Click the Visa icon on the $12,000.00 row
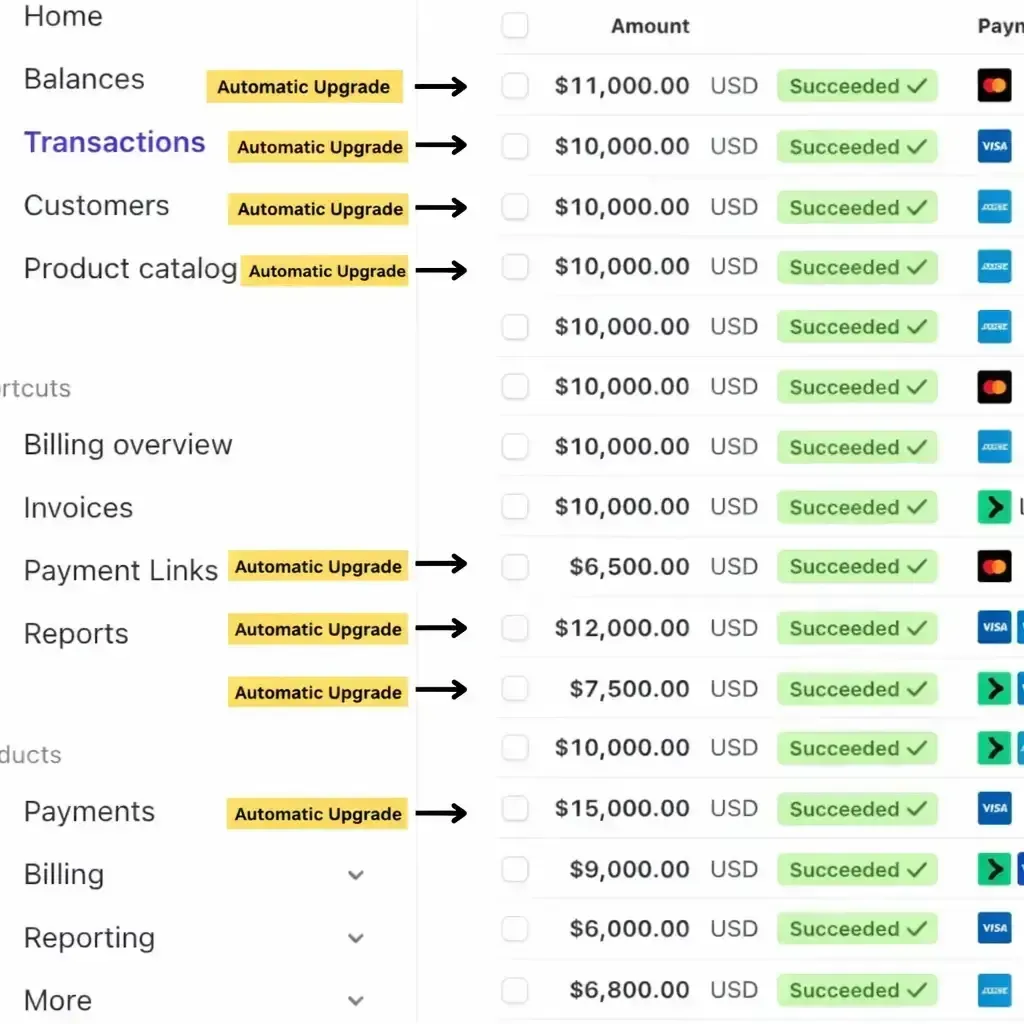Image resolution: width=1024 pixels, height=1024 pixels. pyautogui.click(x=994, y=628)
